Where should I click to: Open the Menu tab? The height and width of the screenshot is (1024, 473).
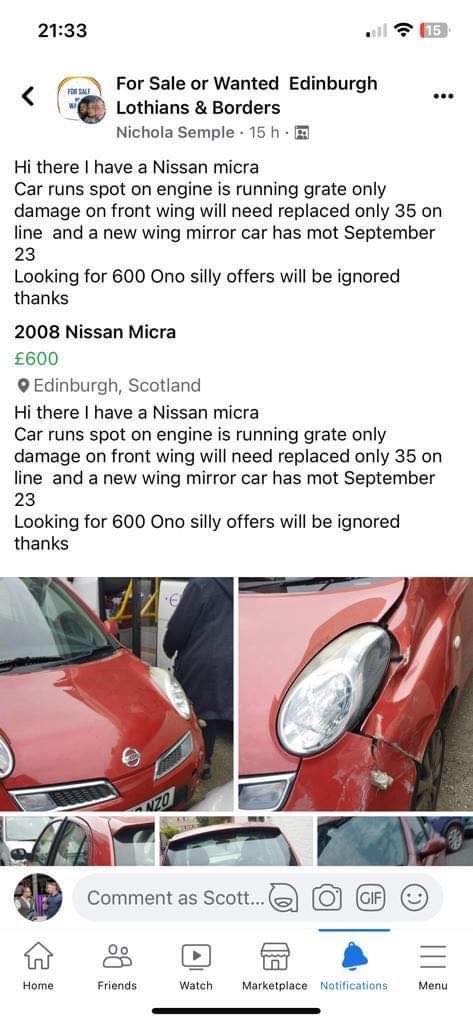[x=432, y=967]
